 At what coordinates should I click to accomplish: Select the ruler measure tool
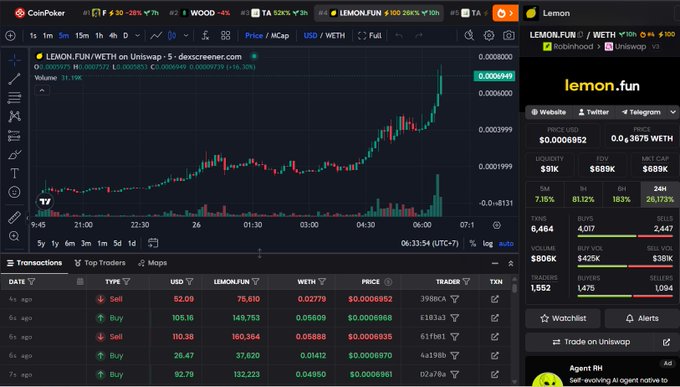(x=14, y=217)
